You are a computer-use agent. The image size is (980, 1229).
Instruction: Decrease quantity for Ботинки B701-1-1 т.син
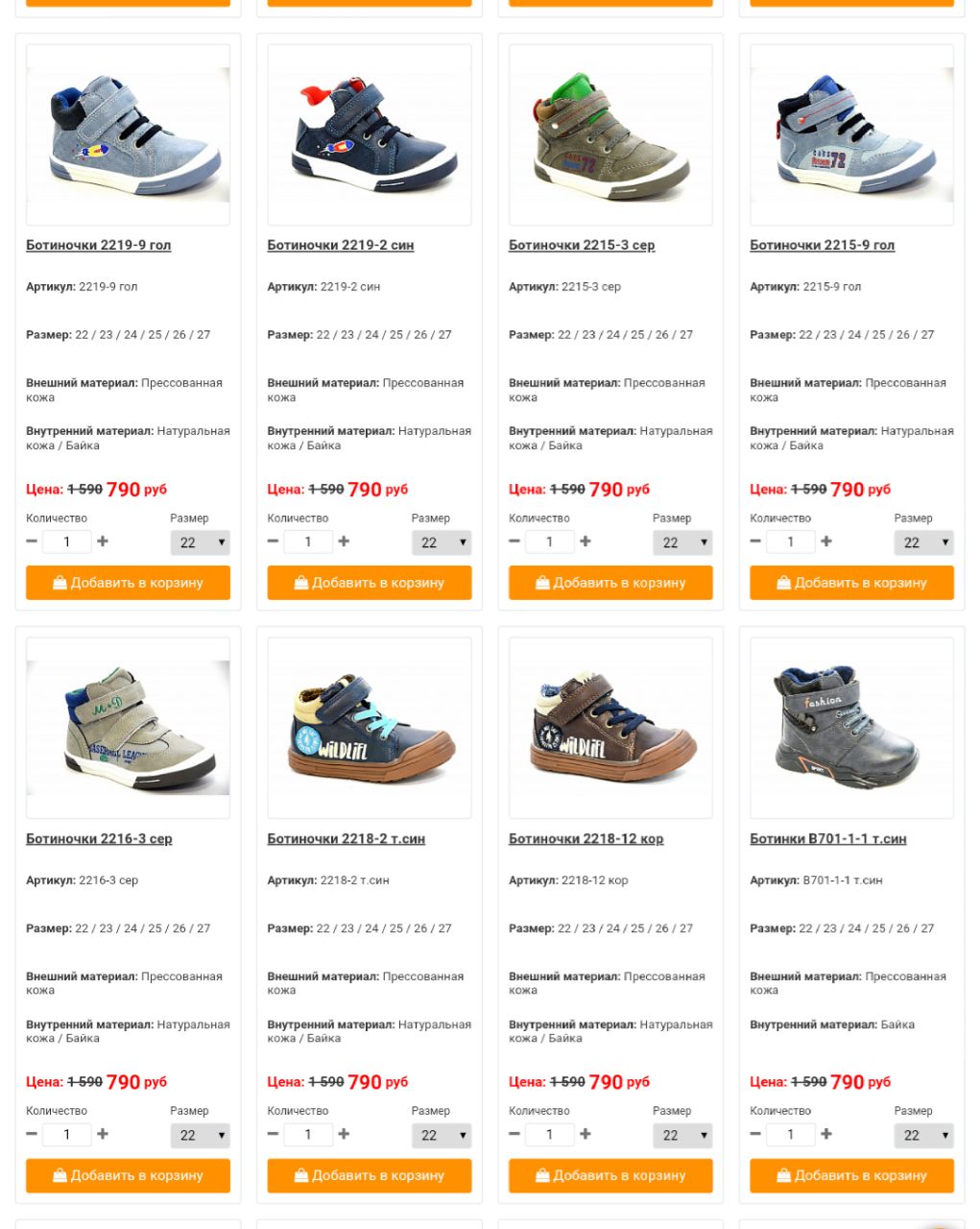click(755, 1134)
